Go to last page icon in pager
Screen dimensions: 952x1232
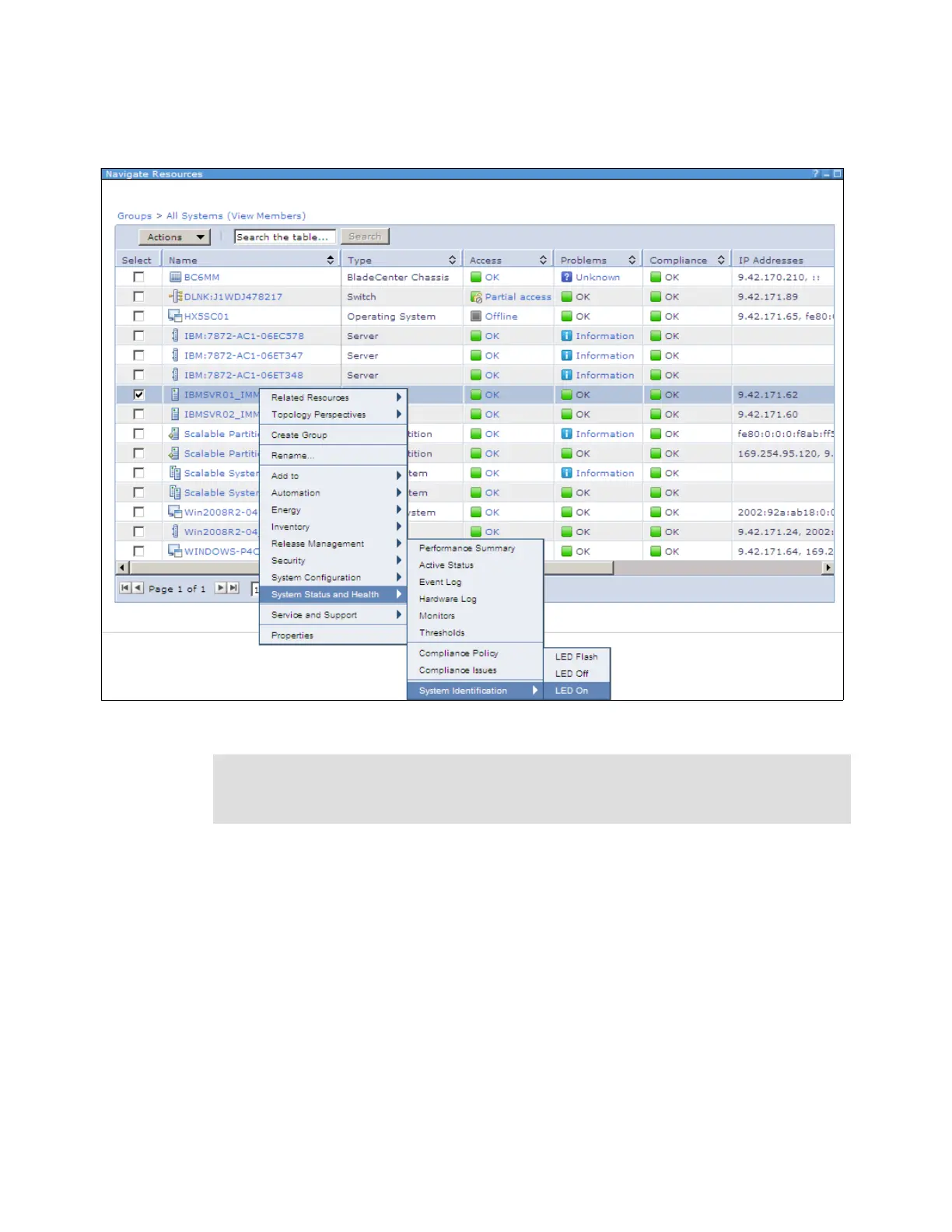coord(233,588)
